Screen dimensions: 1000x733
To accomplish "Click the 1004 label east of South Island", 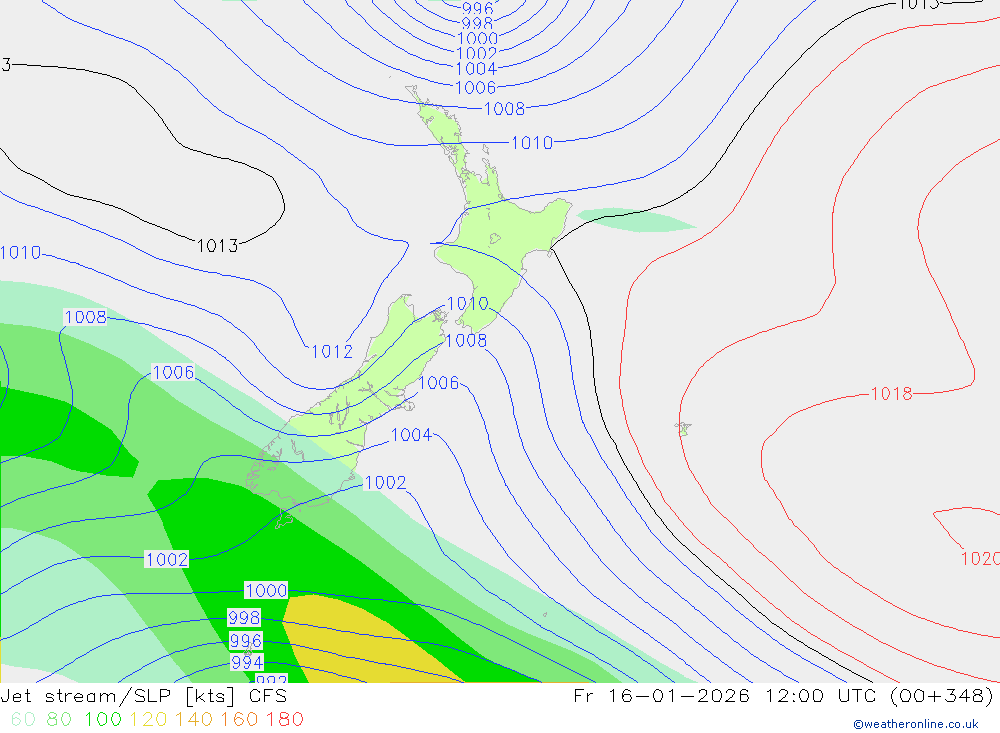I will pos(411,435).
